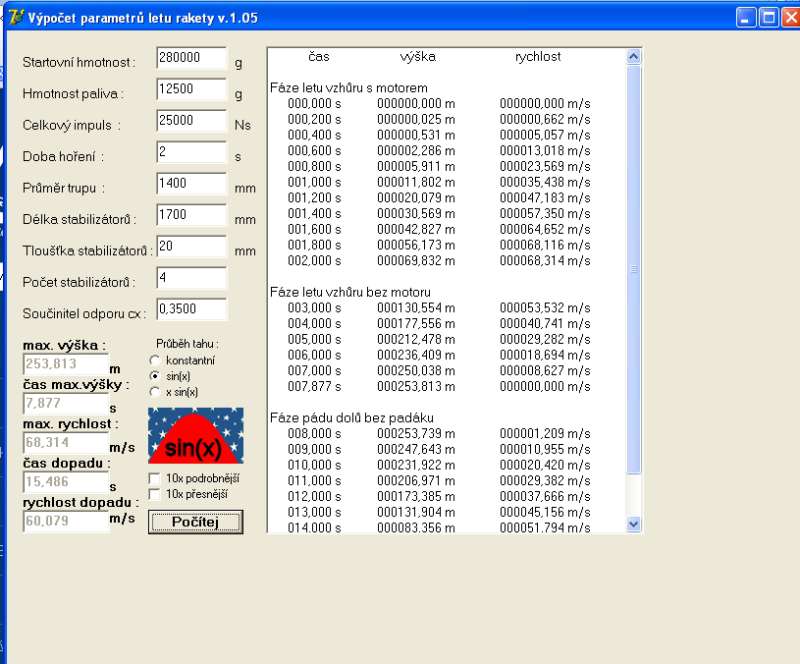Focus the Hmotnost paliva field
Screen dimensions: 800x664
[x=191, y=90]
